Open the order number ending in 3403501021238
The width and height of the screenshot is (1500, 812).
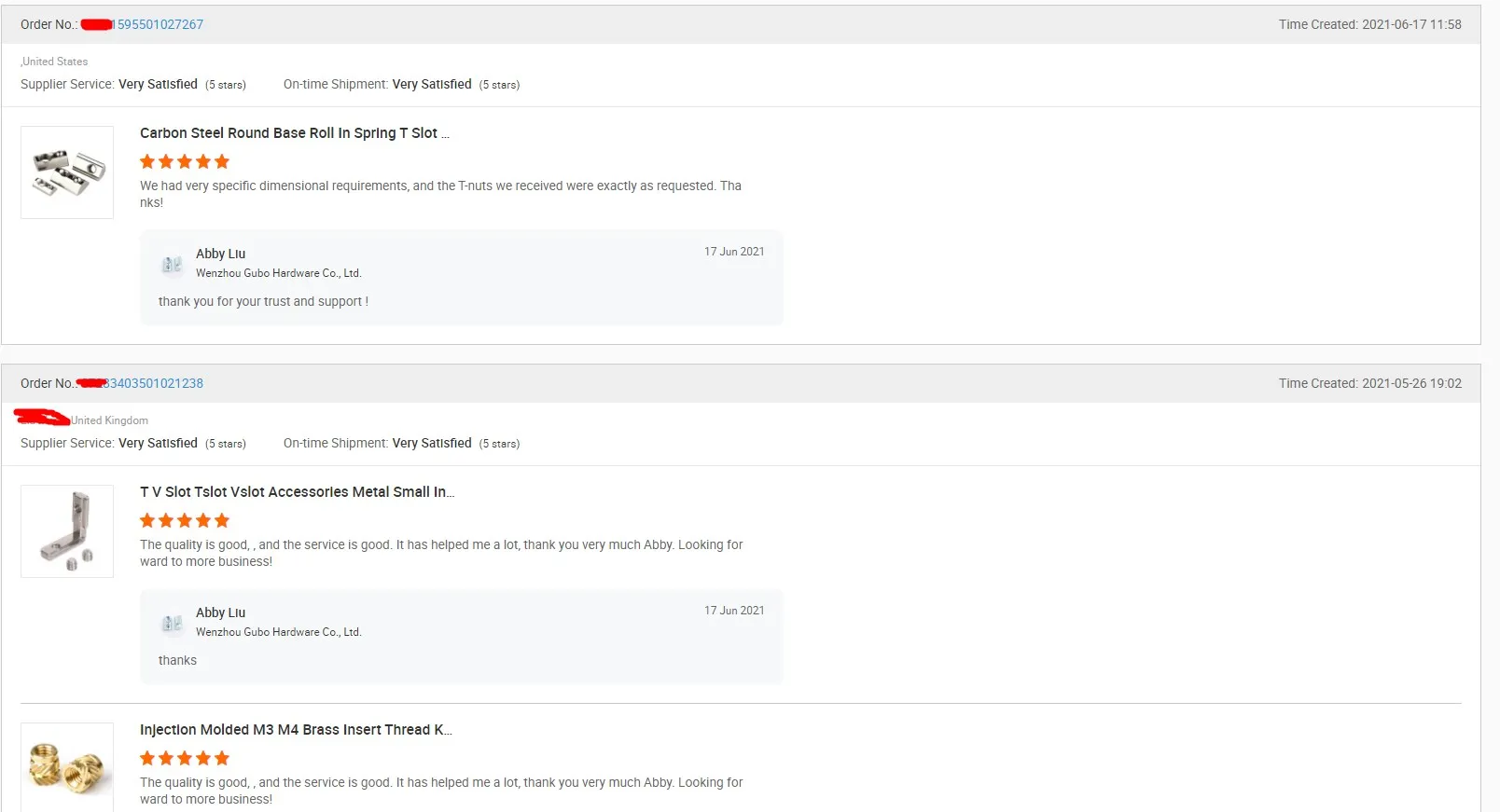(154, 383)
